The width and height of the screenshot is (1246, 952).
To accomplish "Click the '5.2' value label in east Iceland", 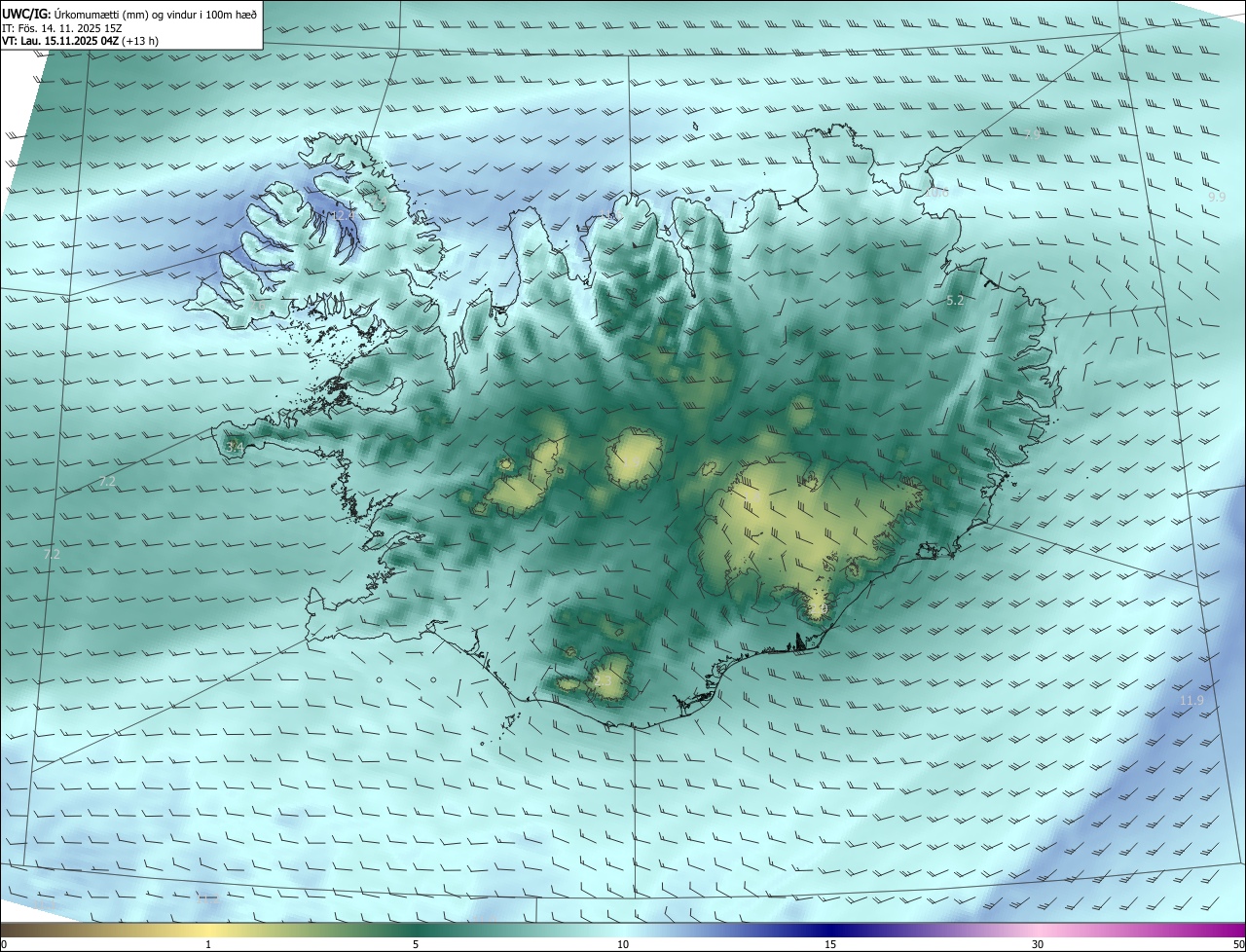I will (x=955, y=301).
